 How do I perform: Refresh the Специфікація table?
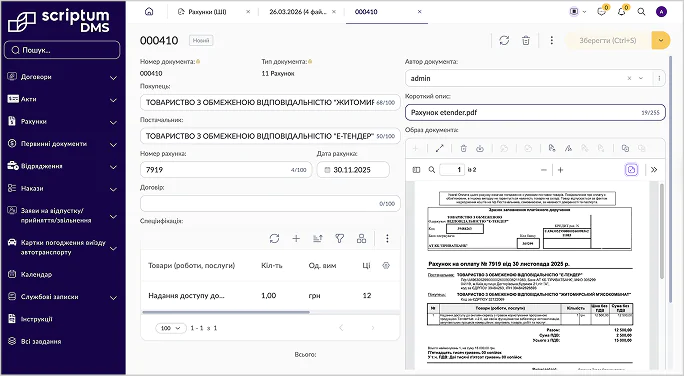point(274,239)
